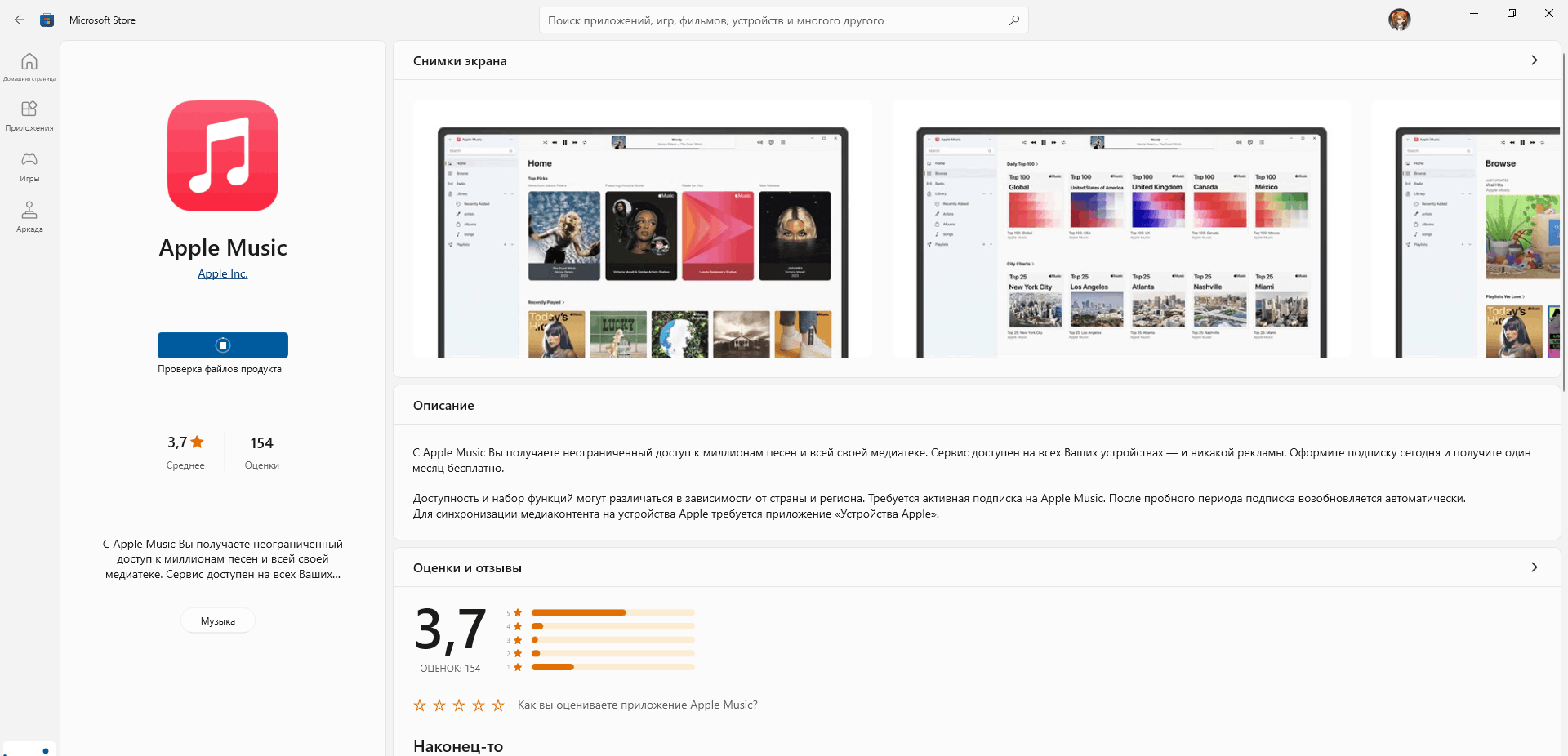The height and width of the screenshot is (756, 1568).
Task: Open the Home page (Домашняя страница)
Action: 29,66
